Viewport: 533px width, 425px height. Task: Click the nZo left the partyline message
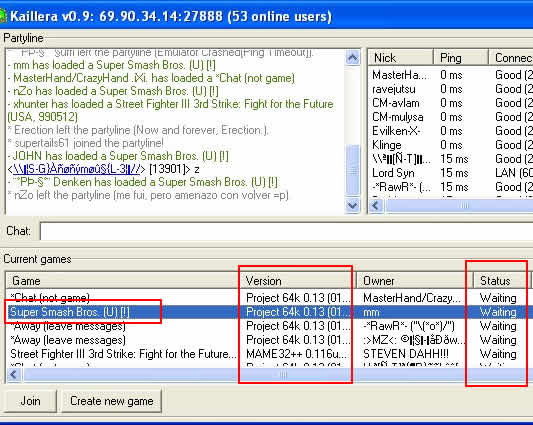click(148, 195)
